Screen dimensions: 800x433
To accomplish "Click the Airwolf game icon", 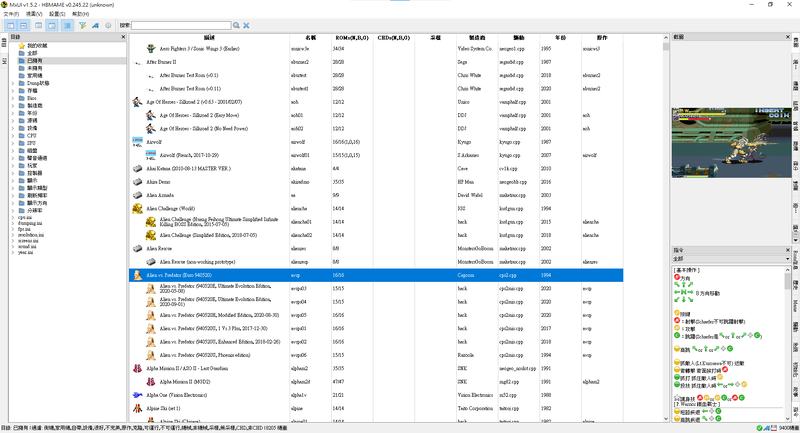I will pos(137,142).
